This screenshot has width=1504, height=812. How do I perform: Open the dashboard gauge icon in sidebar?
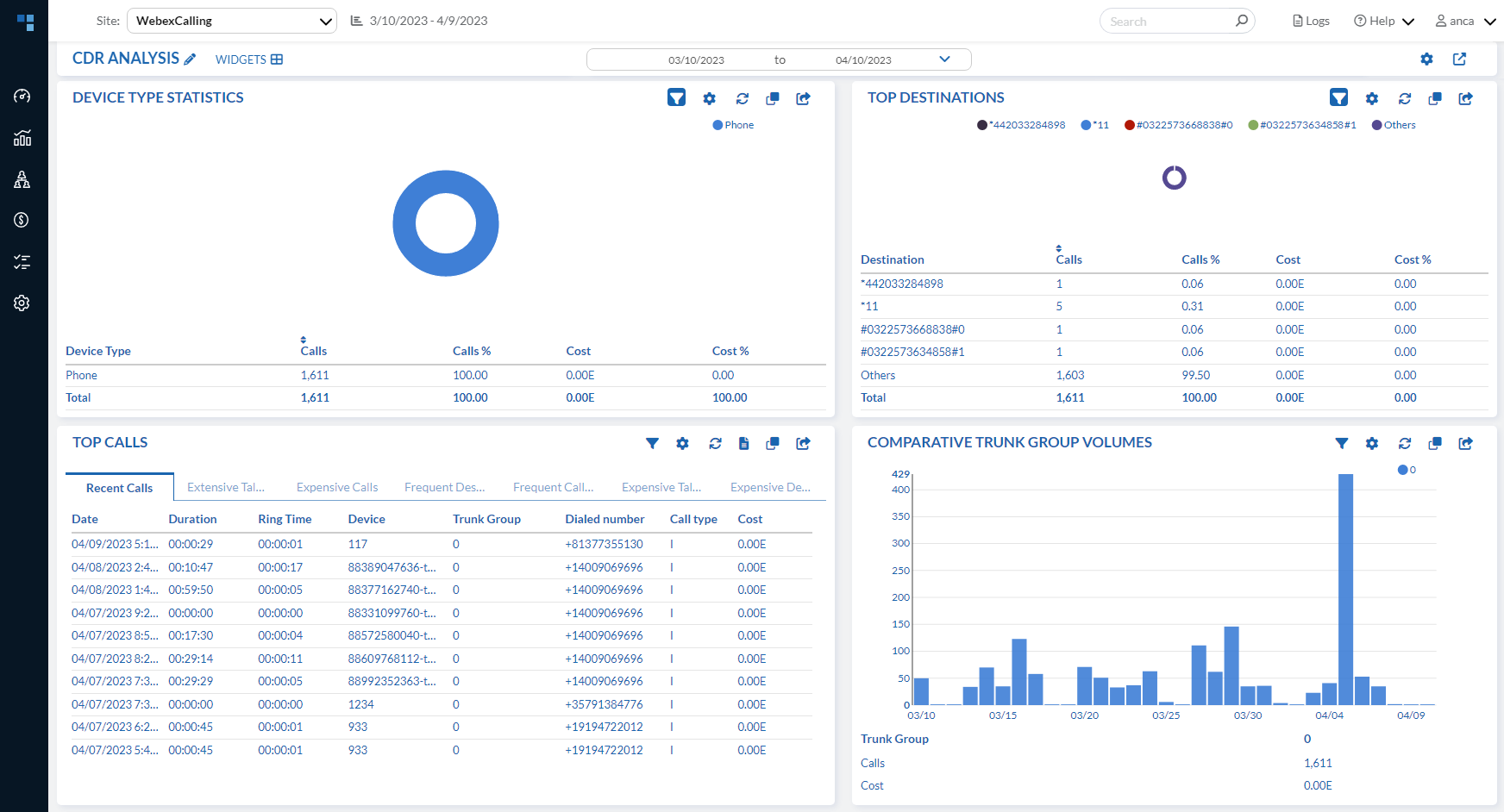22,96
